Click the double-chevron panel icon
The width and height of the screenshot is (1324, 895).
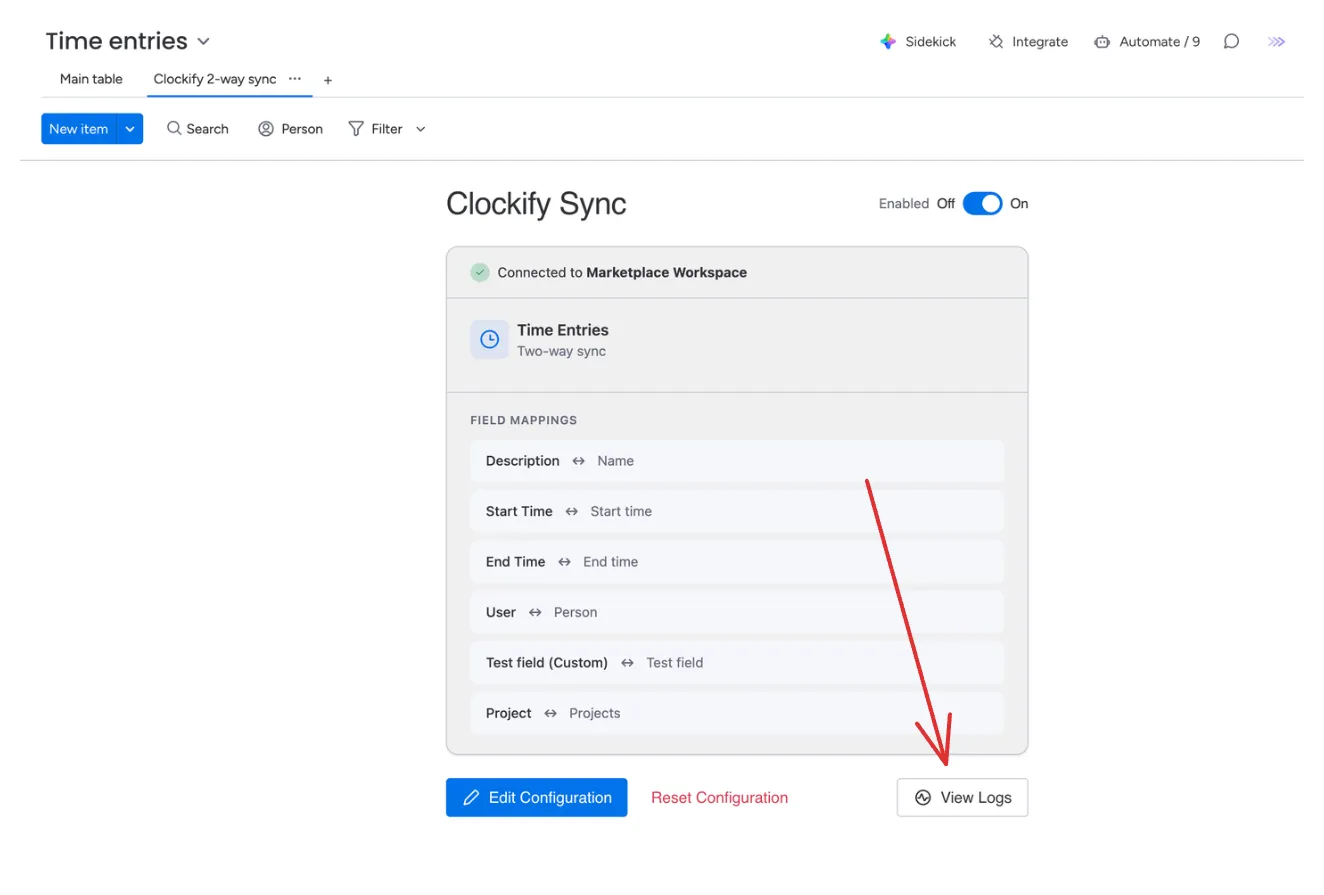coord(1276,41)
